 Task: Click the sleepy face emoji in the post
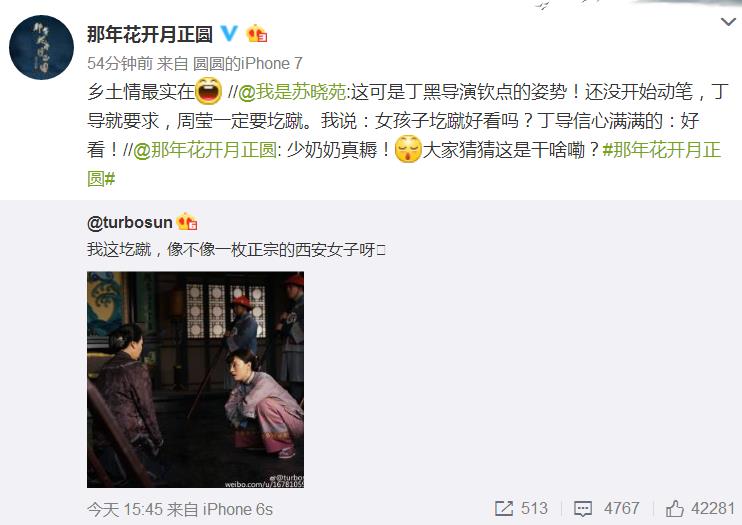pyautogui.click(x=407, y=149)
